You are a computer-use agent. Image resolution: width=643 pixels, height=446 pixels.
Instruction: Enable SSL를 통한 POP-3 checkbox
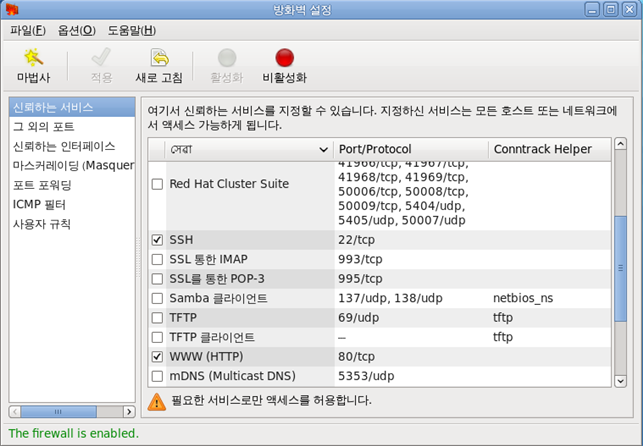click(x=157, y=279)
